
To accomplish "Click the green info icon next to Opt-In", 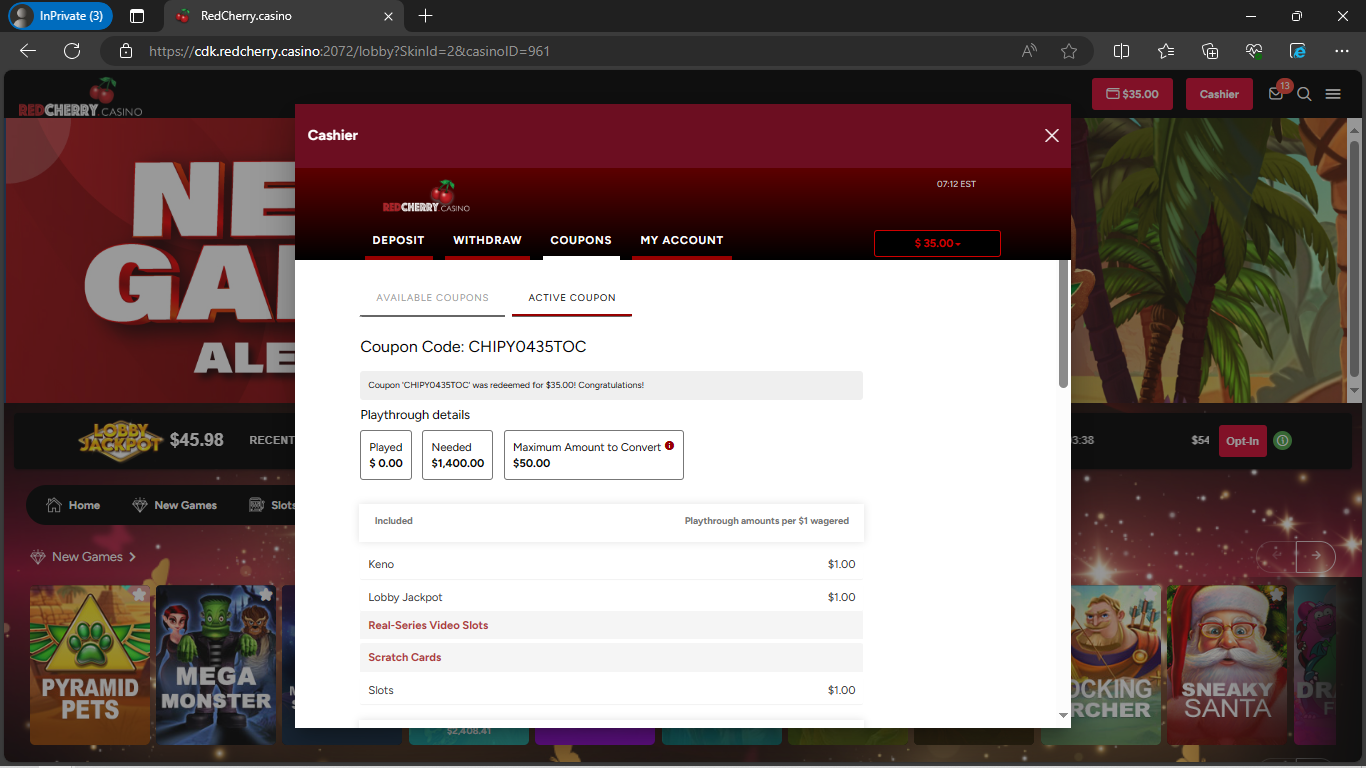I will (1282, 440).
